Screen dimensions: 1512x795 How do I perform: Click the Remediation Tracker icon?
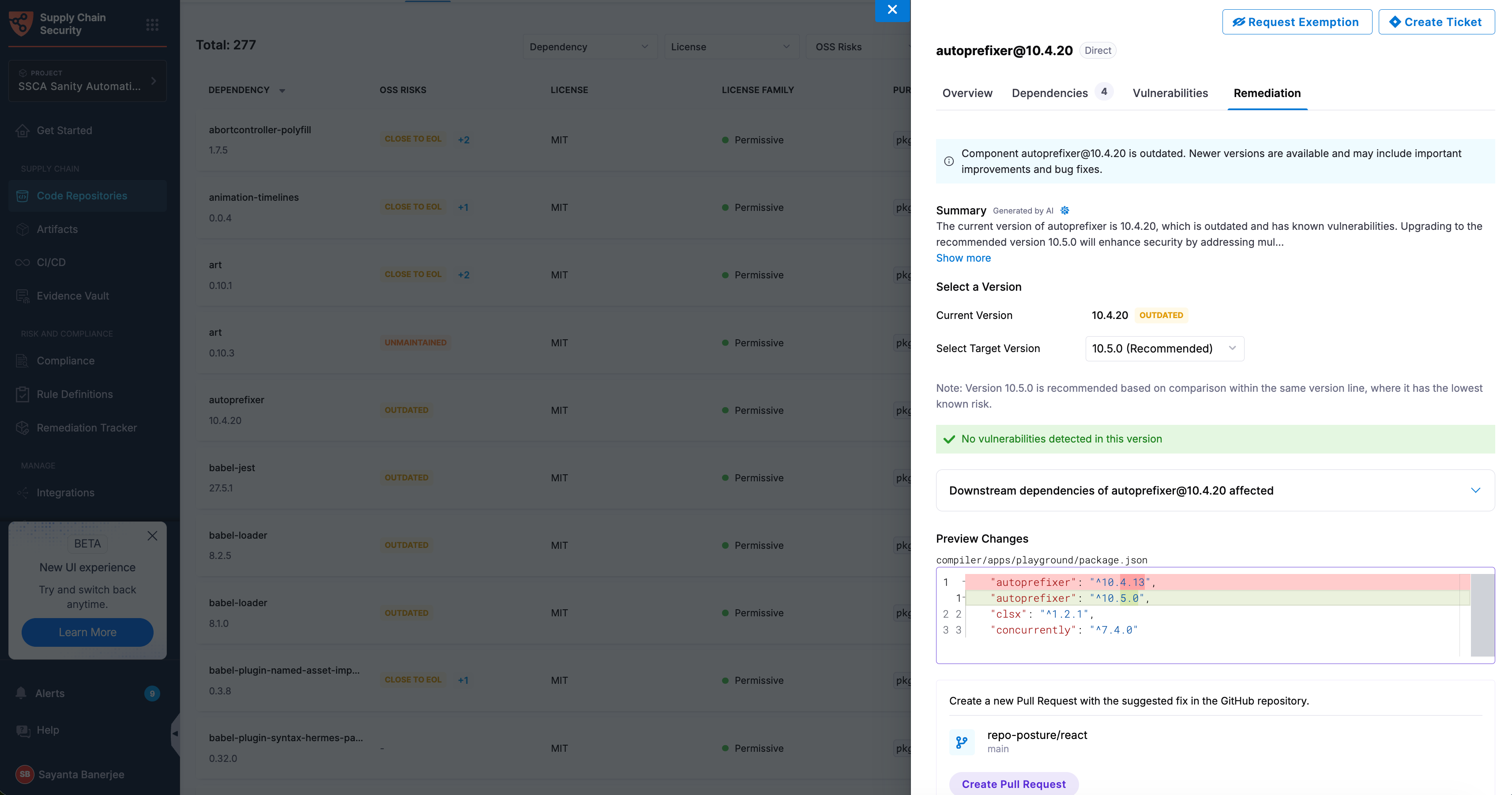click(x=23, y=428)
